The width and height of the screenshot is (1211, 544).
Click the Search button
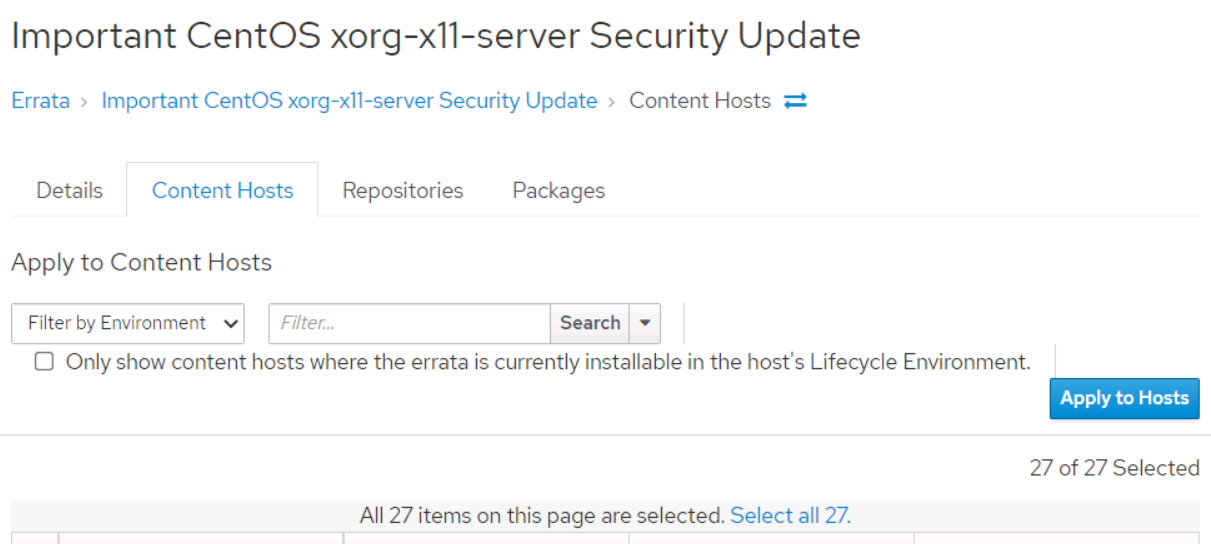[x=590, y=323]
